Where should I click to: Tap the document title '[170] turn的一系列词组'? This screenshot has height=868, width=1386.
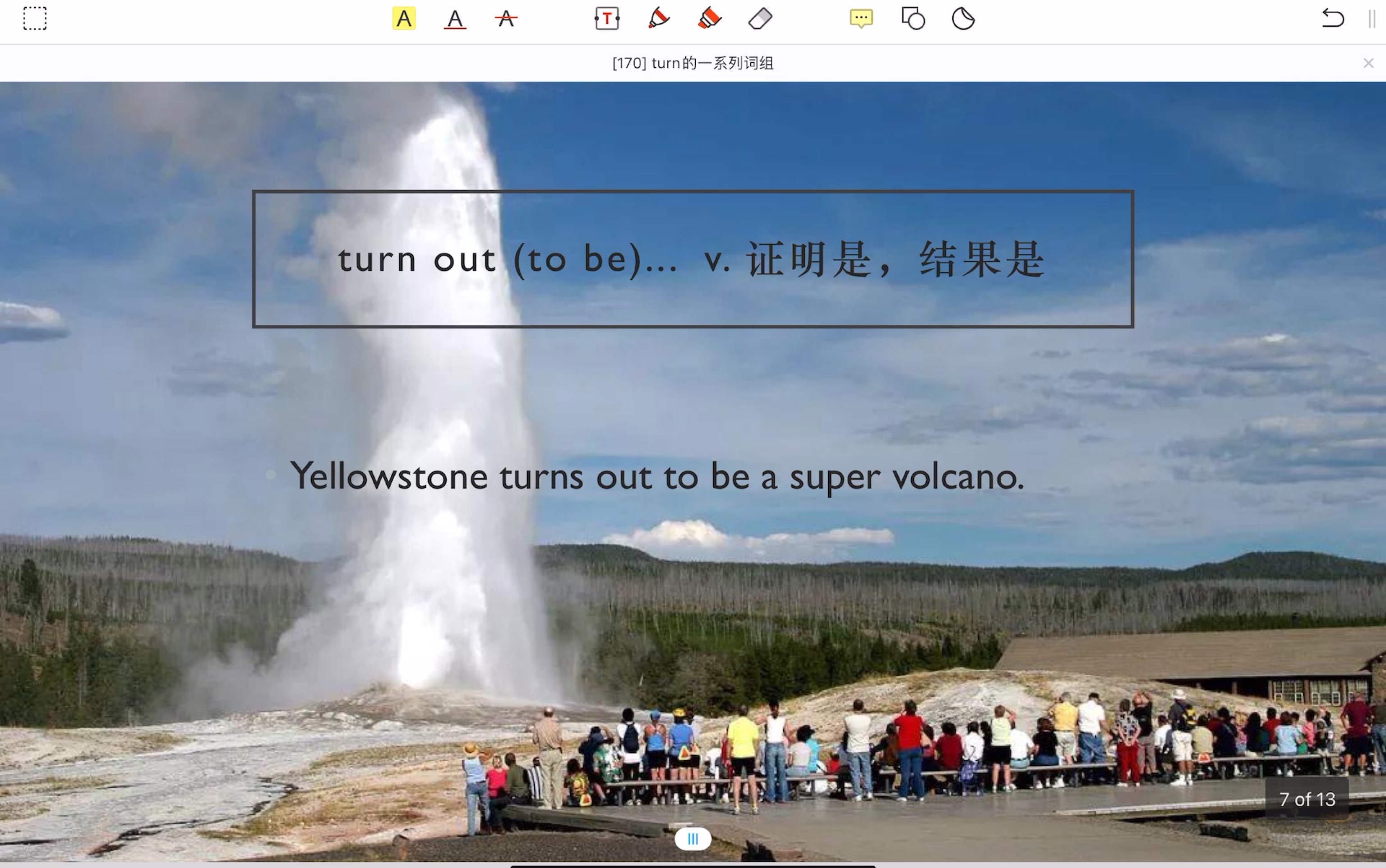pyautogui.click(x=693, y=63)
